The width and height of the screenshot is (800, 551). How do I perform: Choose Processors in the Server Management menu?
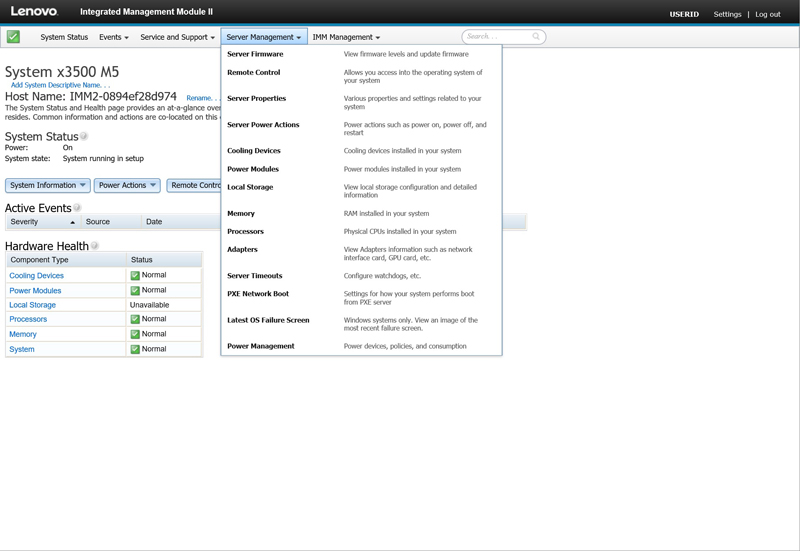[245, 231]
